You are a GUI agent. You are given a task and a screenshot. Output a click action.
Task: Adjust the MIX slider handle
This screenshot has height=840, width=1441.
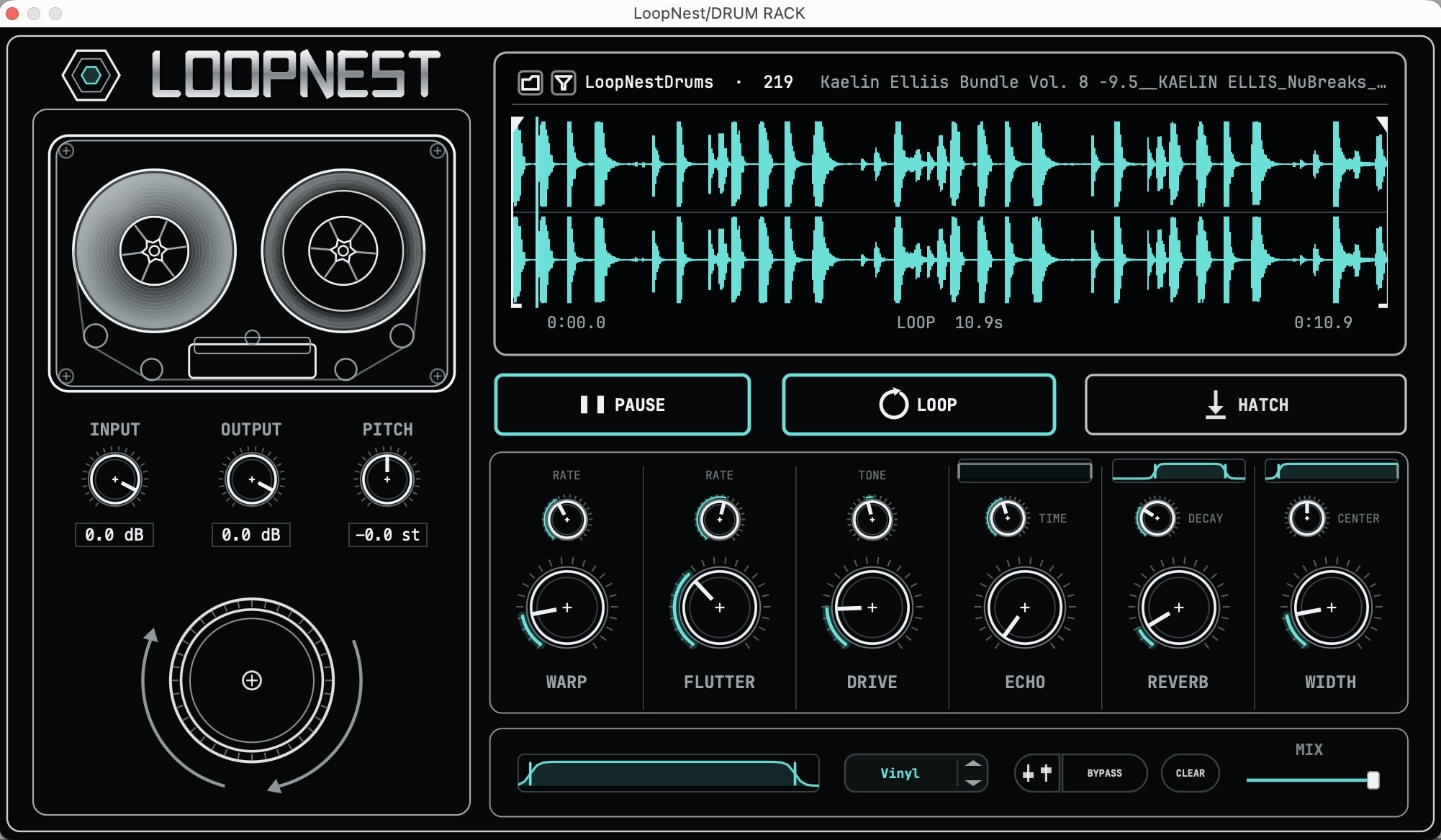pos(1373,780)
